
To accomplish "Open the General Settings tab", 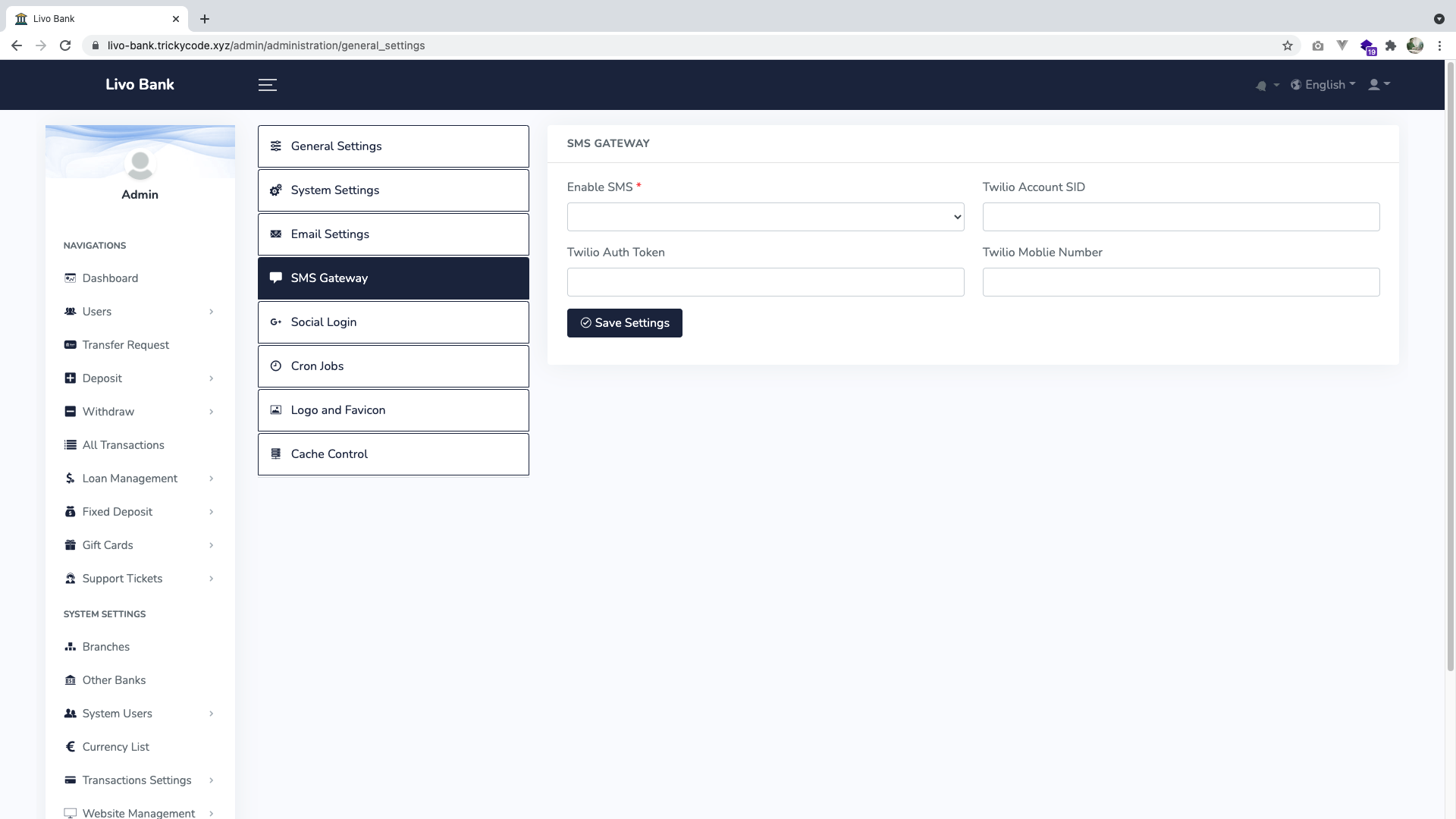I will pos(393,146).
